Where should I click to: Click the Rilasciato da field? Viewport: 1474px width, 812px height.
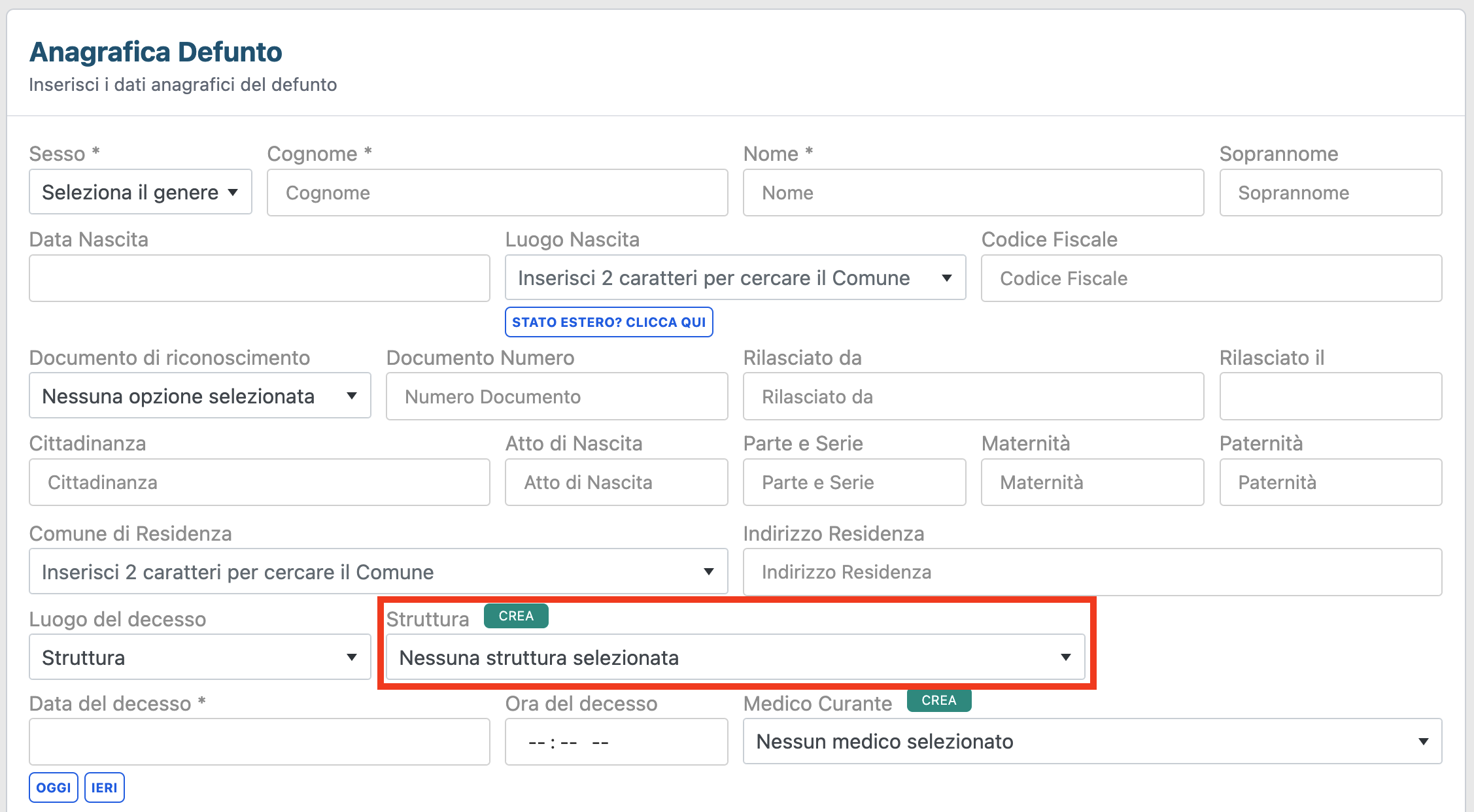973,396
